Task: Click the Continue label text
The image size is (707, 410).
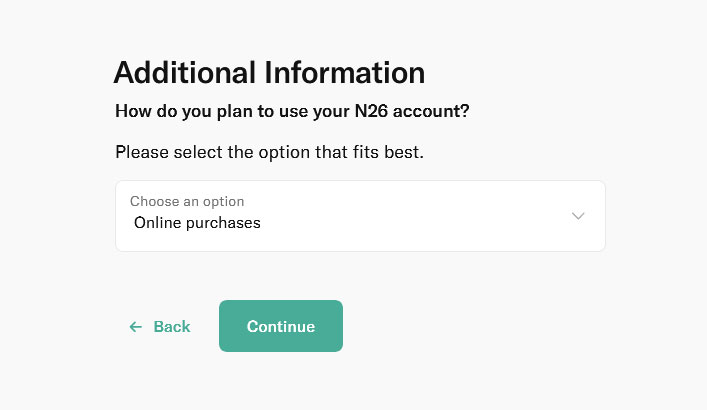Action: click(281, 327)
